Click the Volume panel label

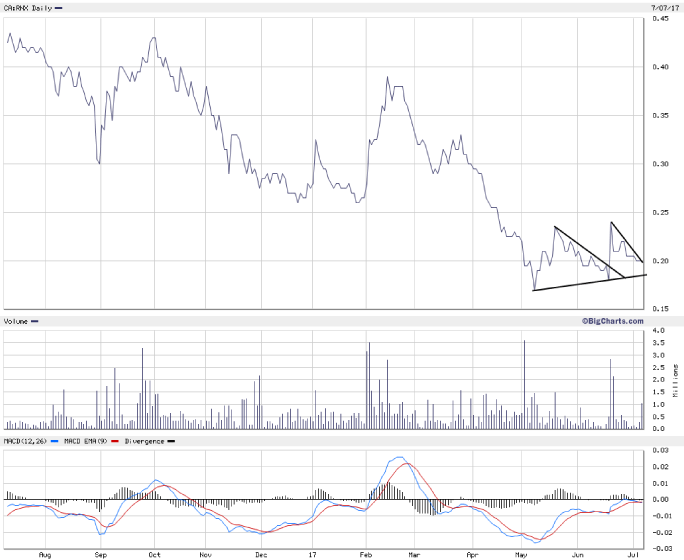coord(17,322)
